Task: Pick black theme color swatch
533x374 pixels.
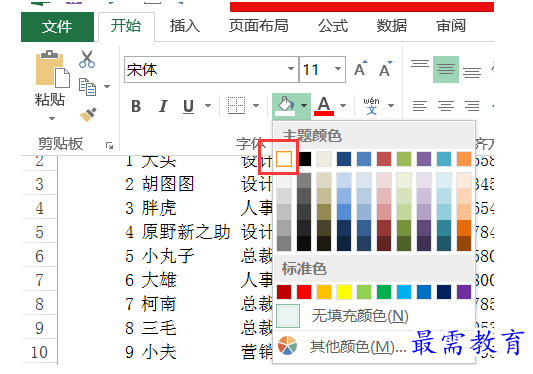Action: coord(304,159)
